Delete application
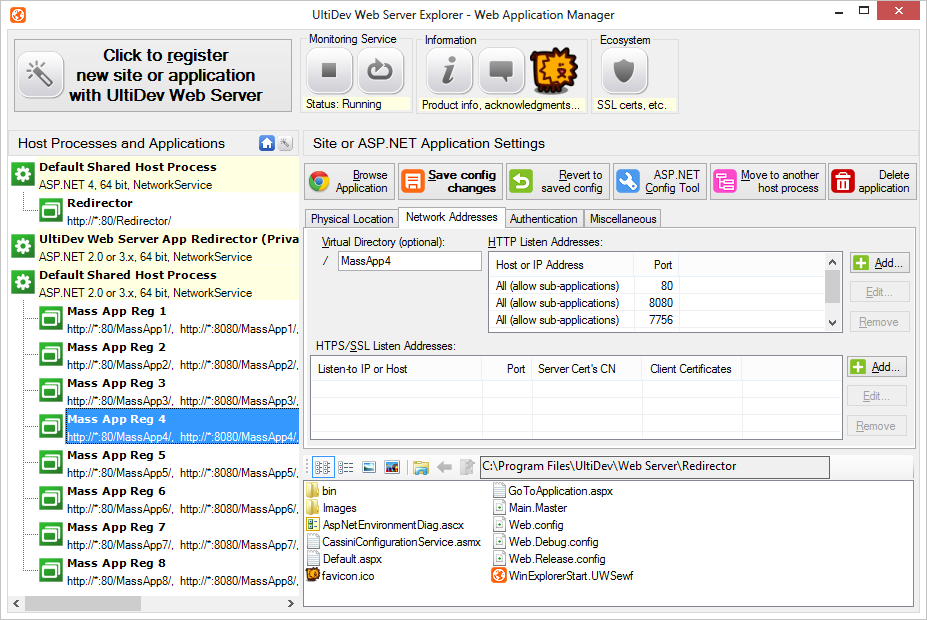 [x=872, y=181]
